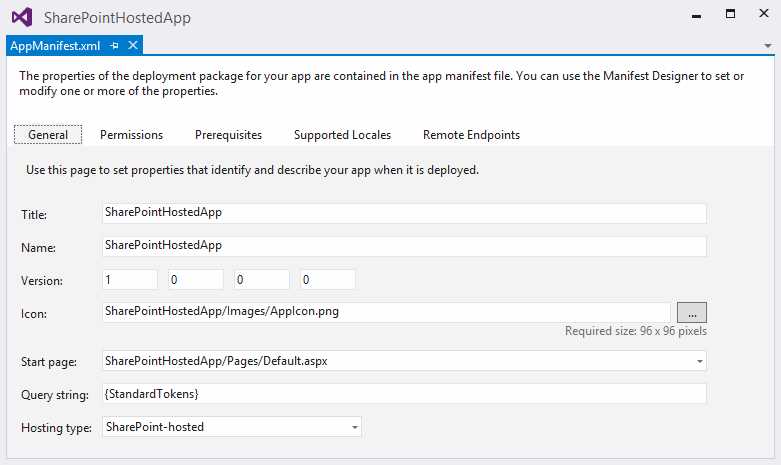Close the SharePointHostedApp window

click(x=764, y=14)
